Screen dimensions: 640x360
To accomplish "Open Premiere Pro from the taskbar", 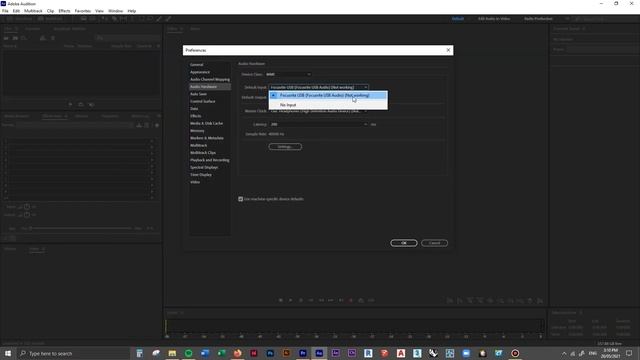I will pos(303,353).
